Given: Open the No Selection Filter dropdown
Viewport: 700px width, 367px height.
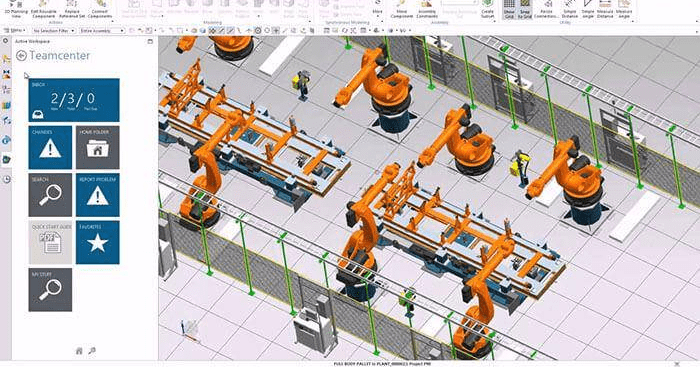Looking at the screenshot, I should tap(54, 31).
